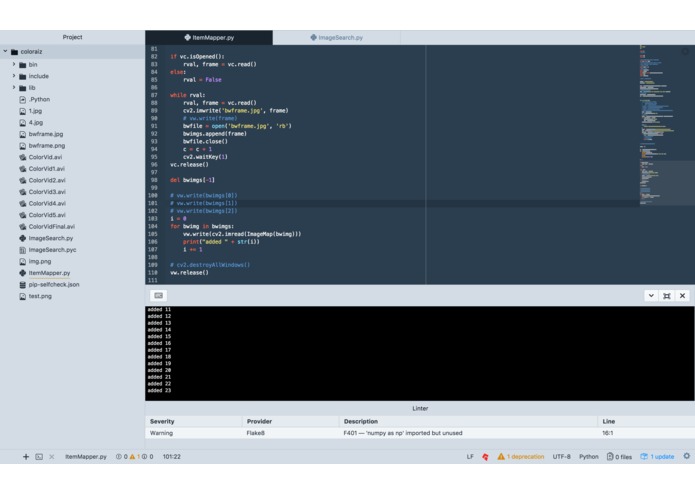The height and width of the screenshot is (494, 695).
Task: Open bwframe.png in the project tree
Action: coord(47,146)
